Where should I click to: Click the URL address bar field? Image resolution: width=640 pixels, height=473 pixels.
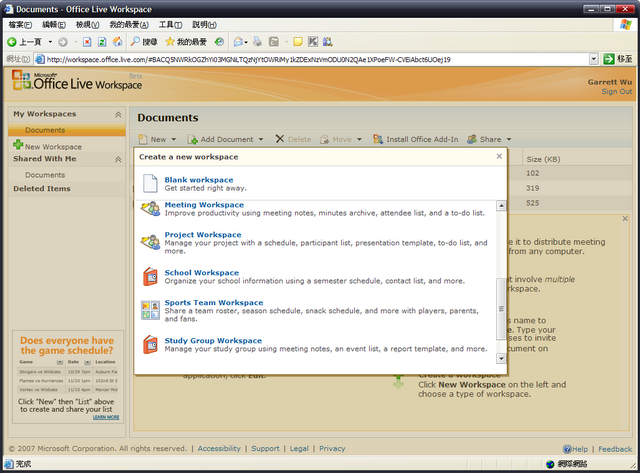(x=317, y=59)
